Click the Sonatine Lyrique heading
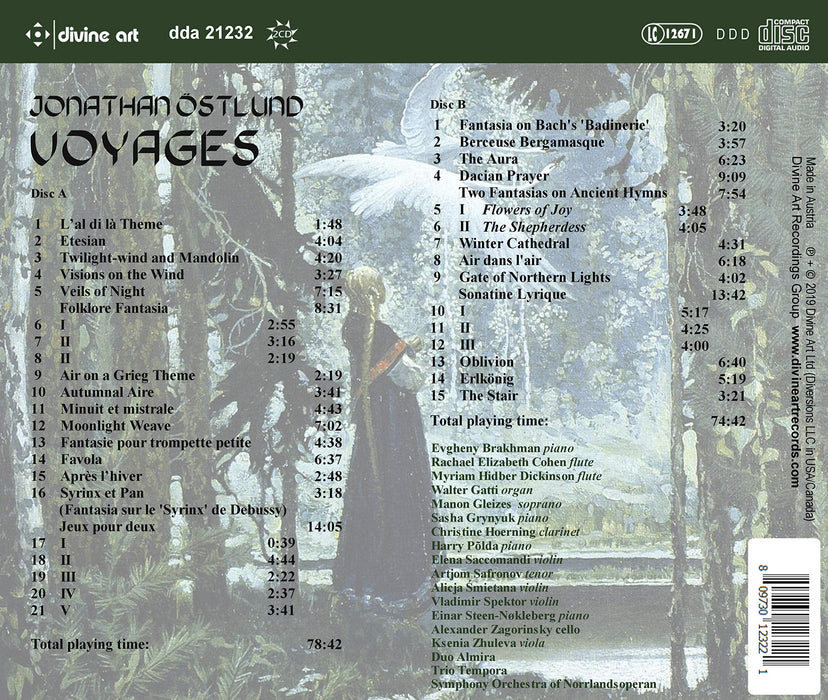828x700 pixels. 512,295
